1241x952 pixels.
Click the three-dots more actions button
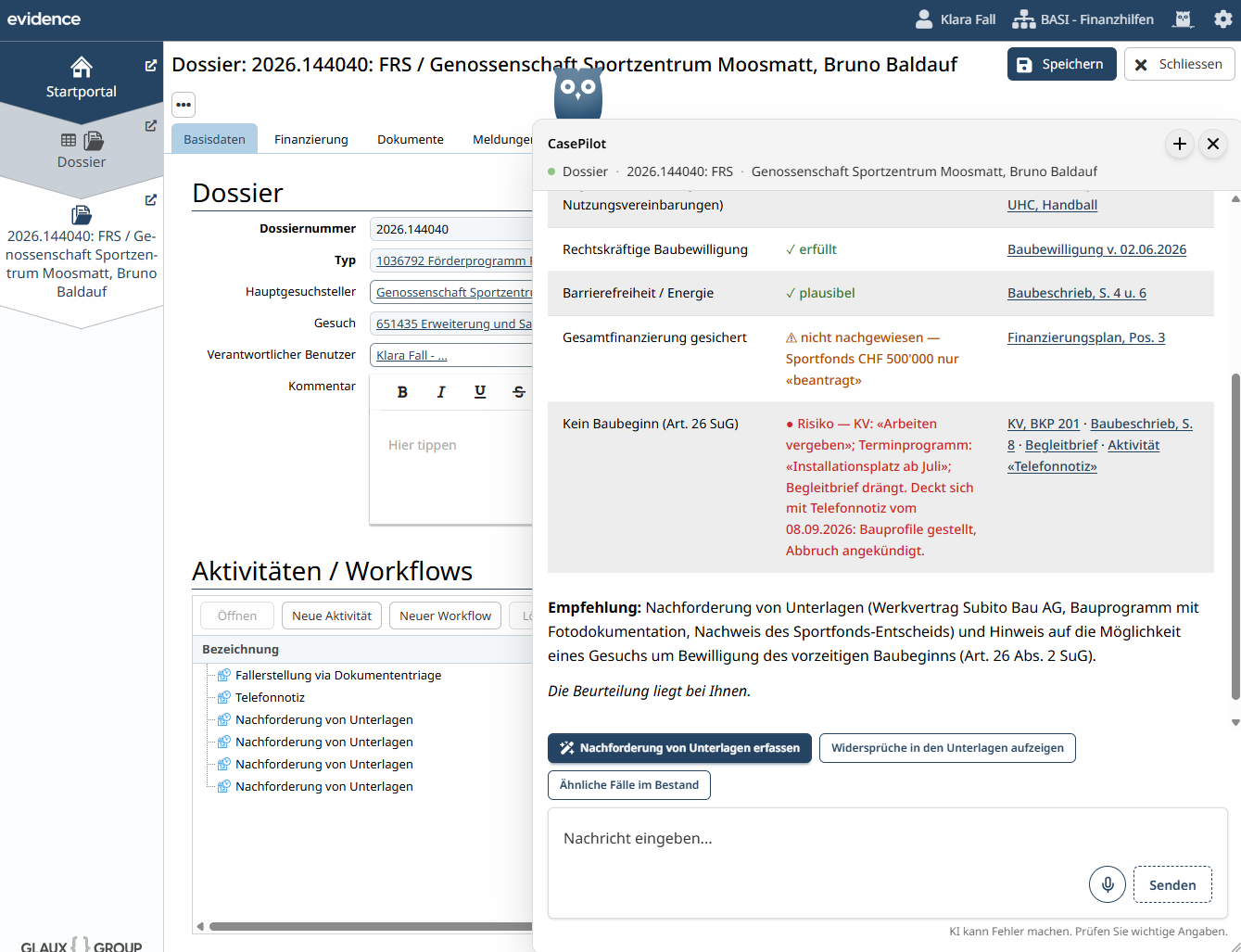(x=184, y=104)
